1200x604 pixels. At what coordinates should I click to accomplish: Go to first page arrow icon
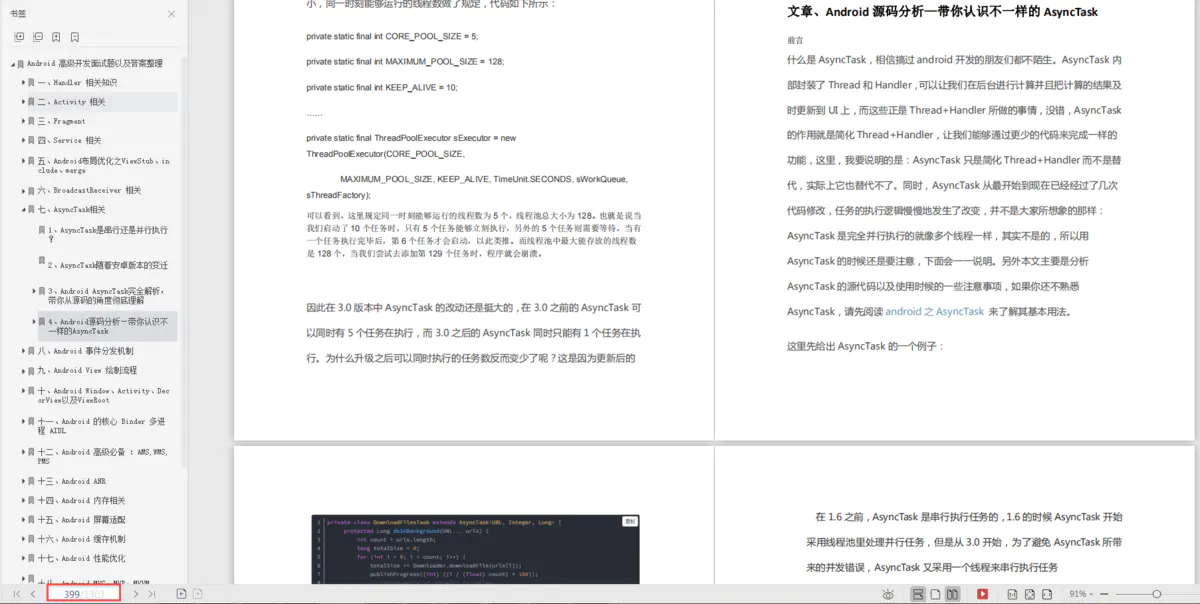(17, 594)
